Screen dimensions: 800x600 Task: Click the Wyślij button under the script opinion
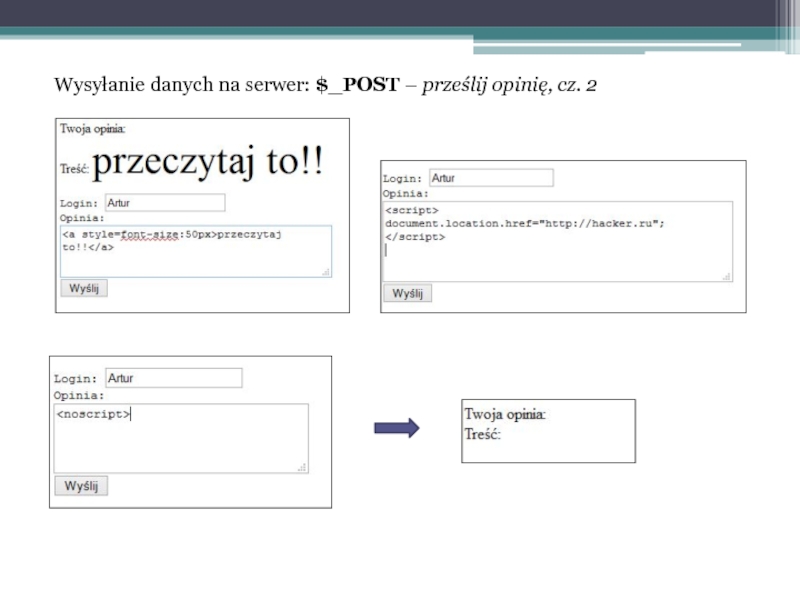[408, 293]
